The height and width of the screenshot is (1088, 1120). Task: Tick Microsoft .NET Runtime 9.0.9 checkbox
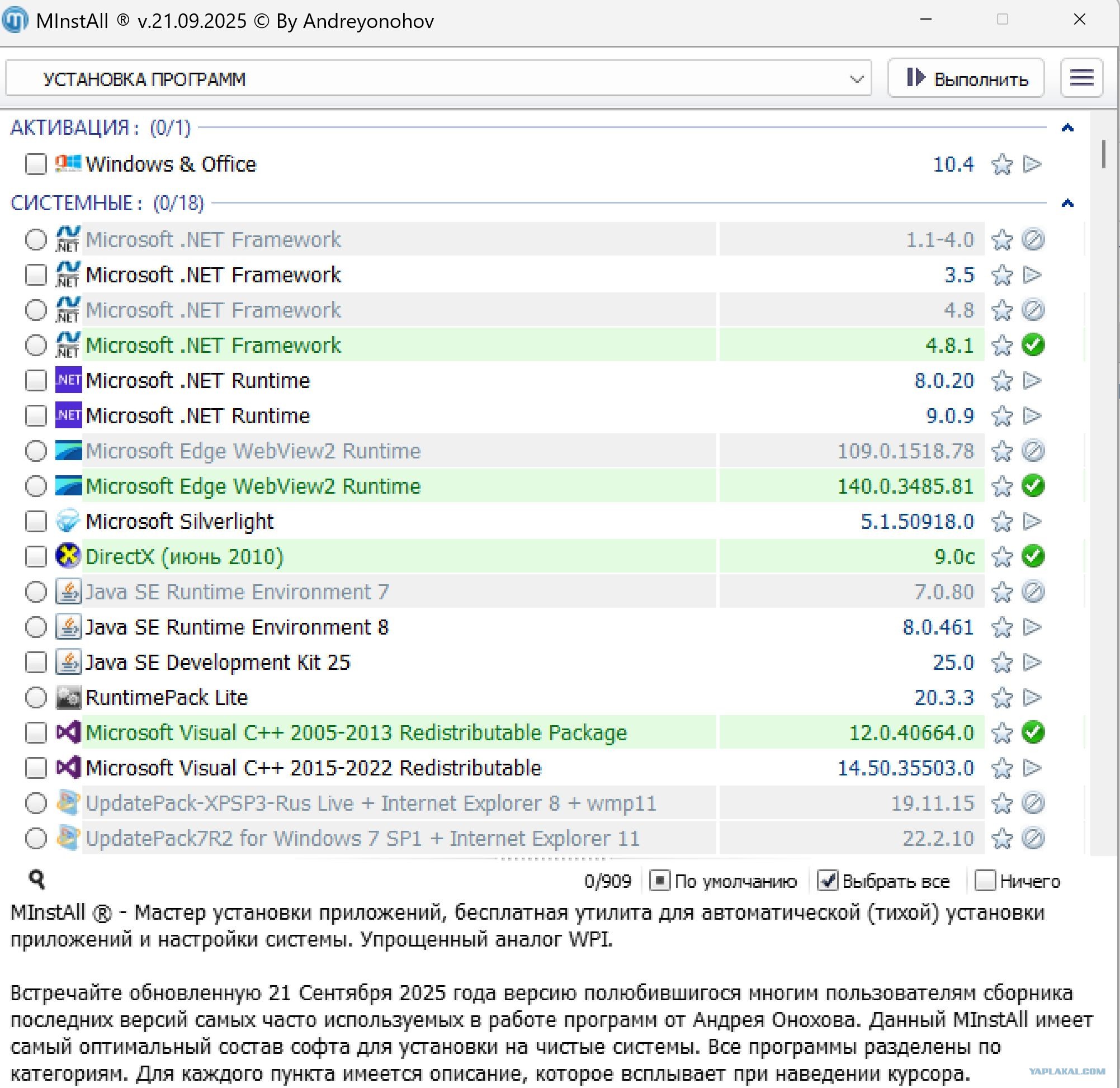(36, 416)
